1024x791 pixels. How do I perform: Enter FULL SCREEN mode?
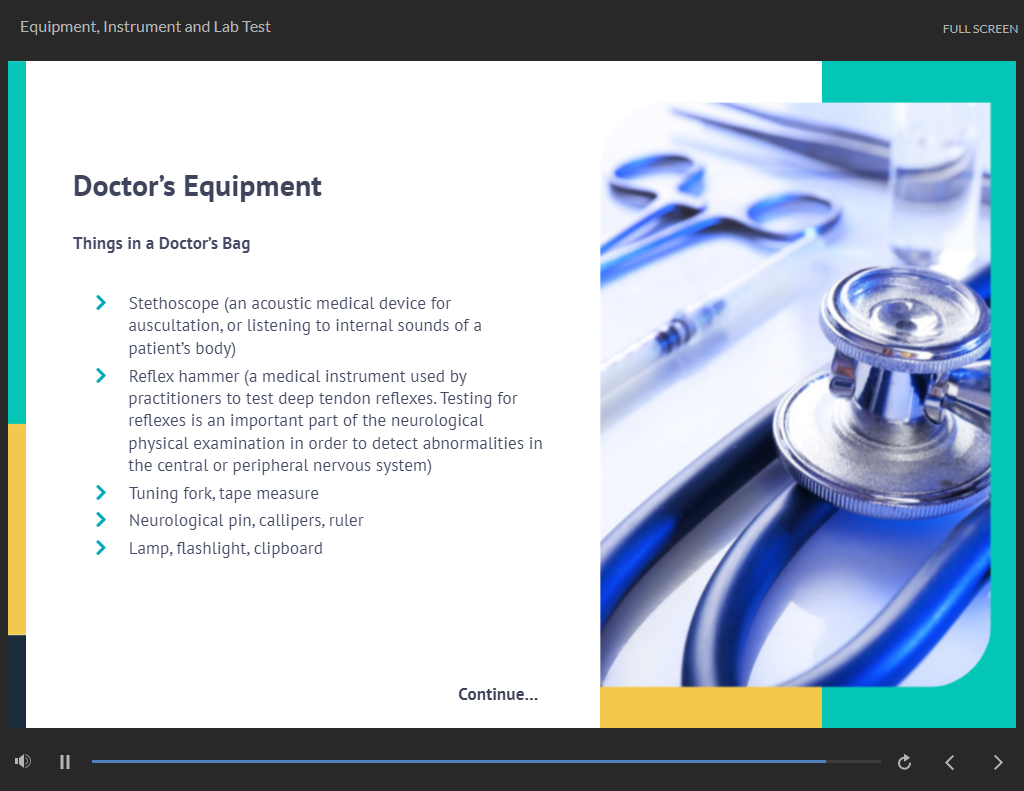(x=980, y=29)
